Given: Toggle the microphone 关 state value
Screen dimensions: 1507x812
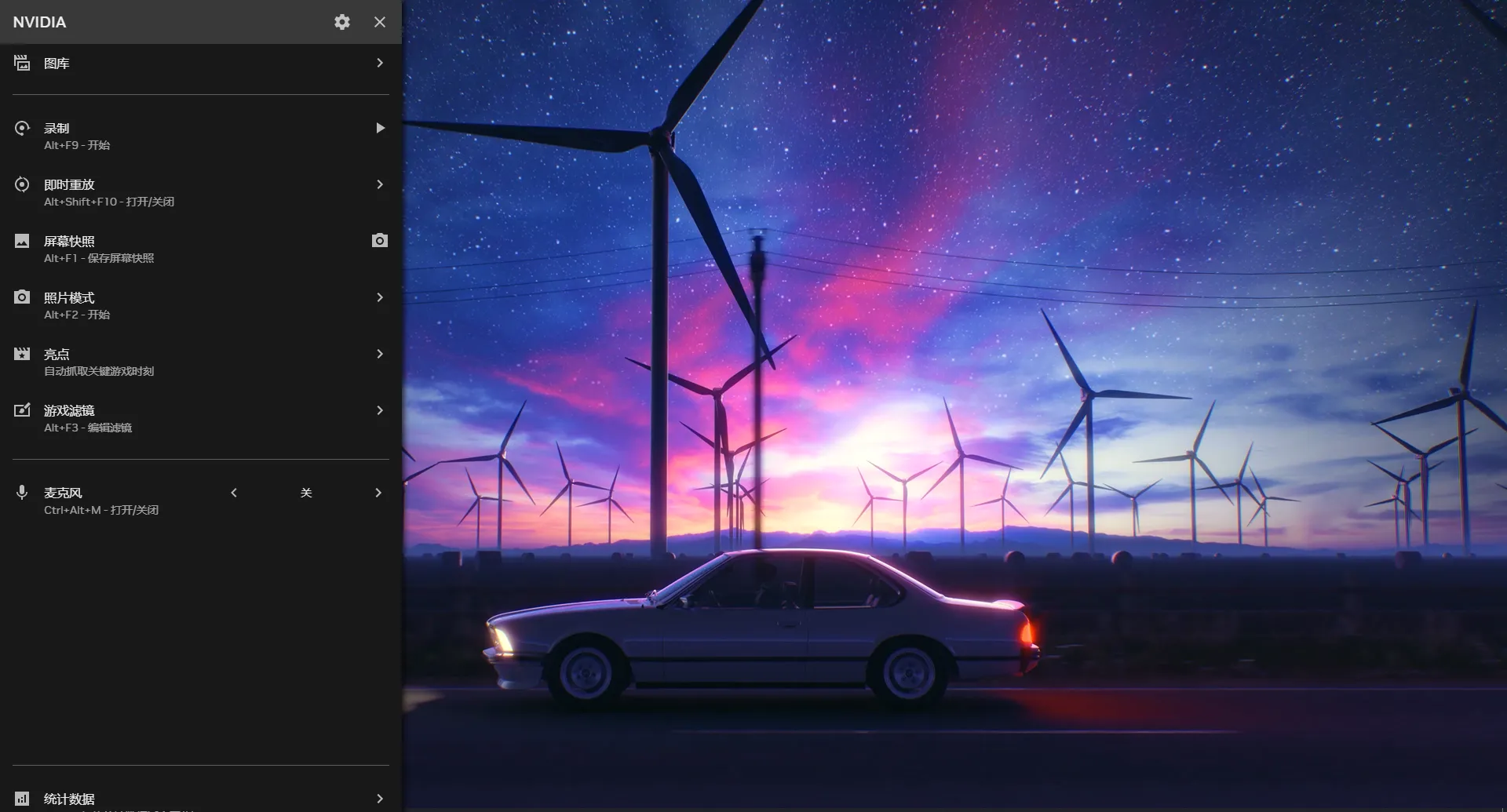Looking at the screenshot, I should (306, 493).
